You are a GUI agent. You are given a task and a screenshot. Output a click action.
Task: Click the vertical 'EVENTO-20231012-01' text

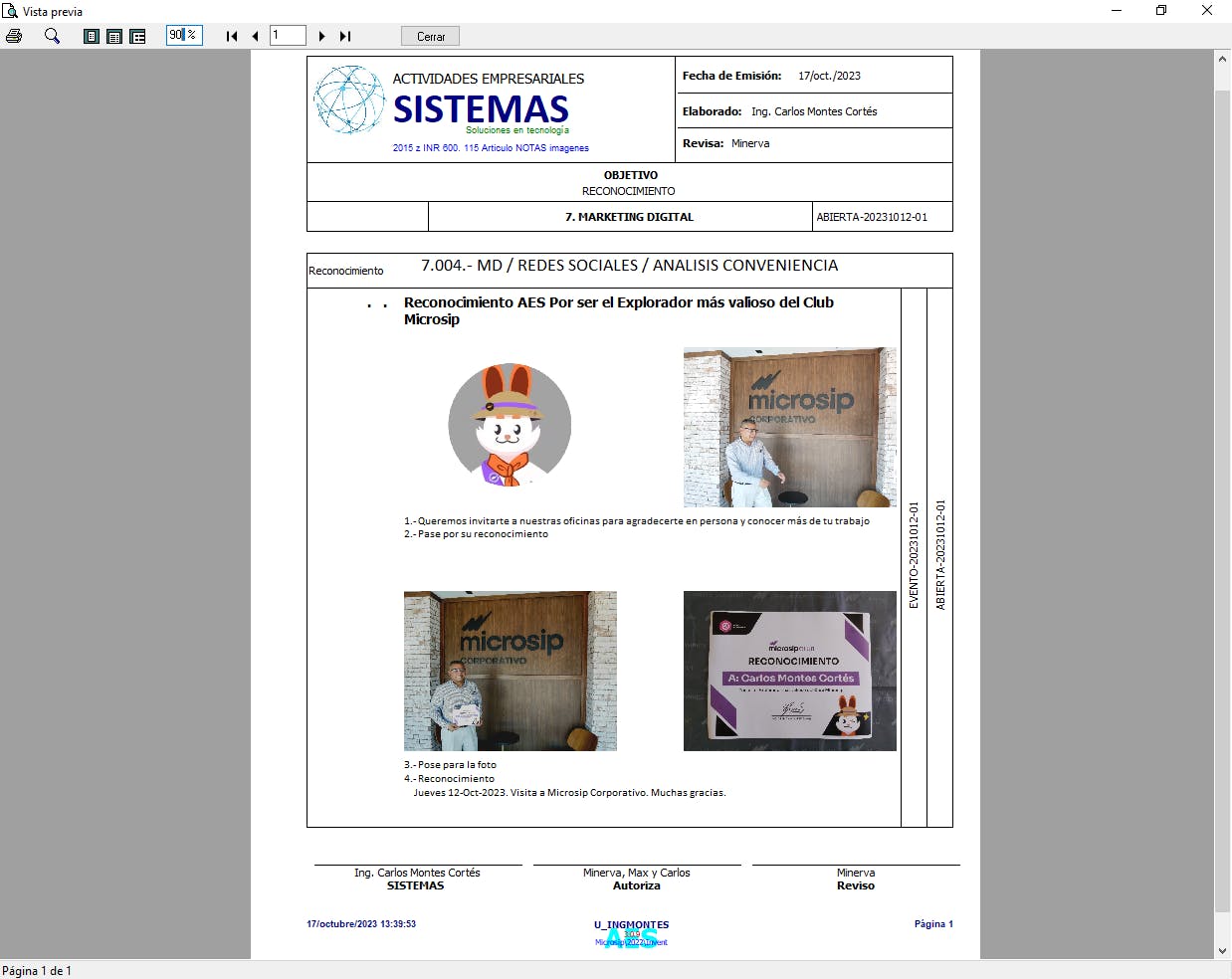tap(914, 555)
